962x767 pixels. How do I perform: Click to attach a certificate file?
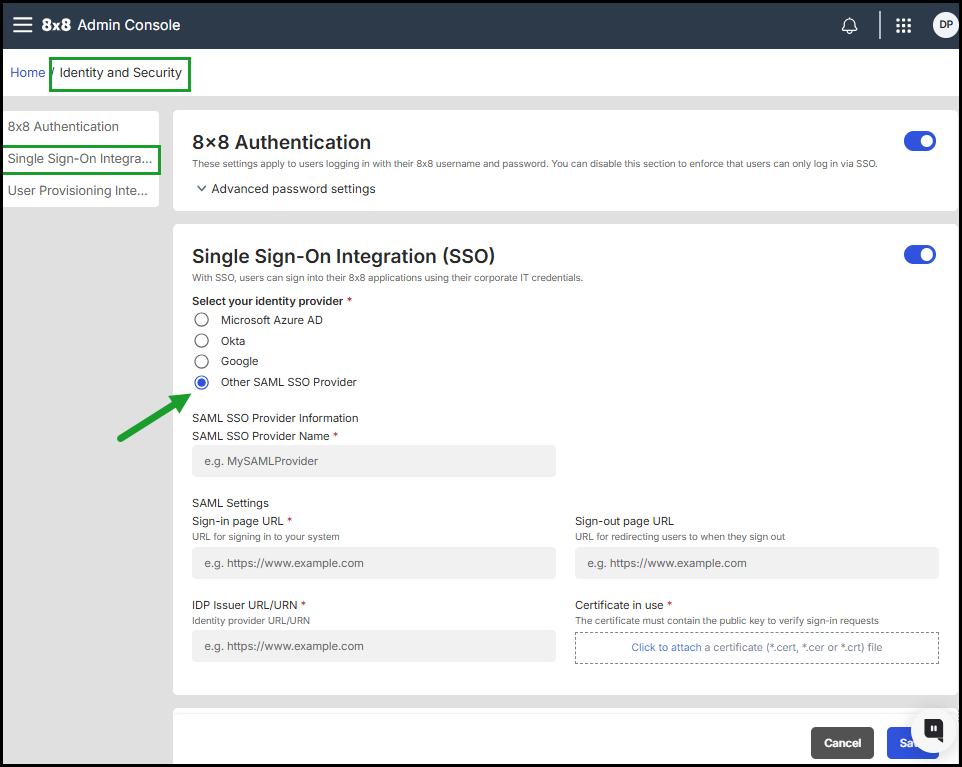pos(666,647)
